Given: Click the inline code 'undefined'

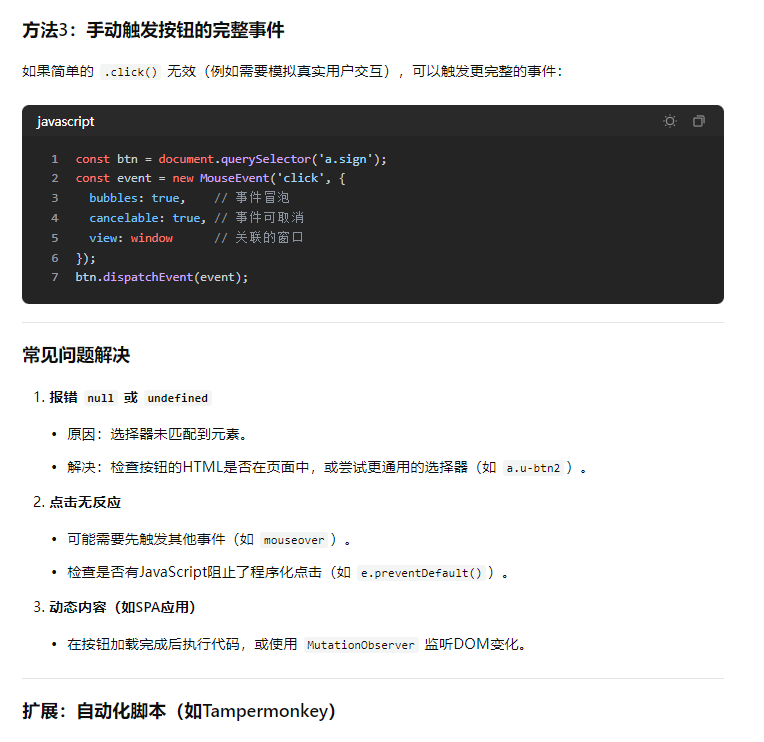Looking at the screenshot, I should [178, 398].
